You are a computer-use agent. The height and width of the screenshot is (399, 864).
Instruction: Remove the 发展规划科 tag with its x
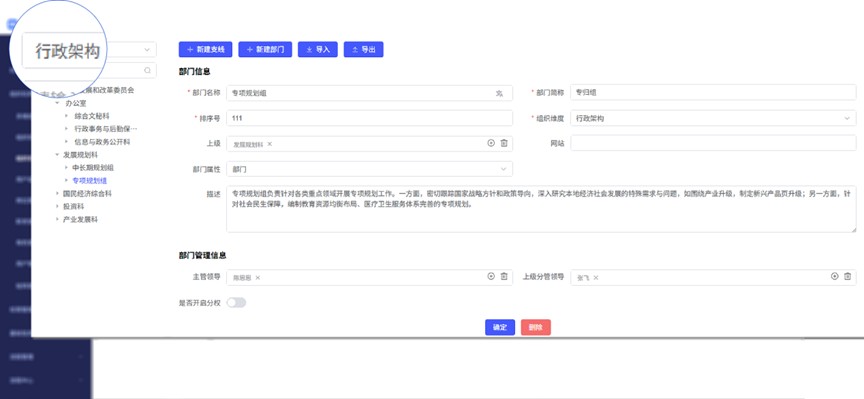pos(269,144)
